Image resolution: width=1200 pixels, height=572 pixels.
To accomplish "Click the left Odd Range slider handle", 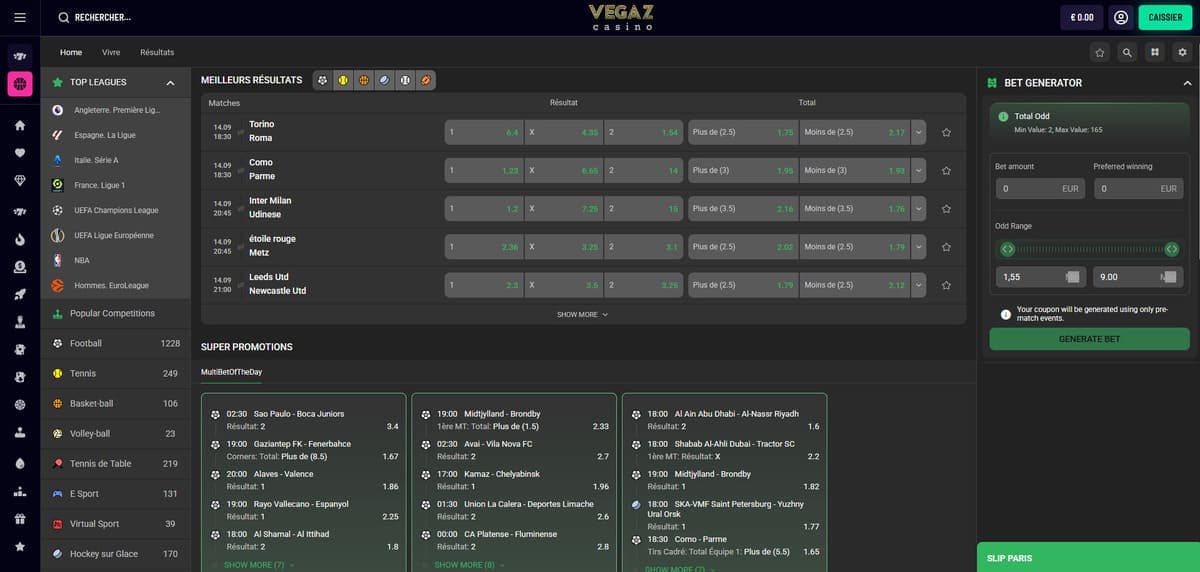I will 1007,249.
